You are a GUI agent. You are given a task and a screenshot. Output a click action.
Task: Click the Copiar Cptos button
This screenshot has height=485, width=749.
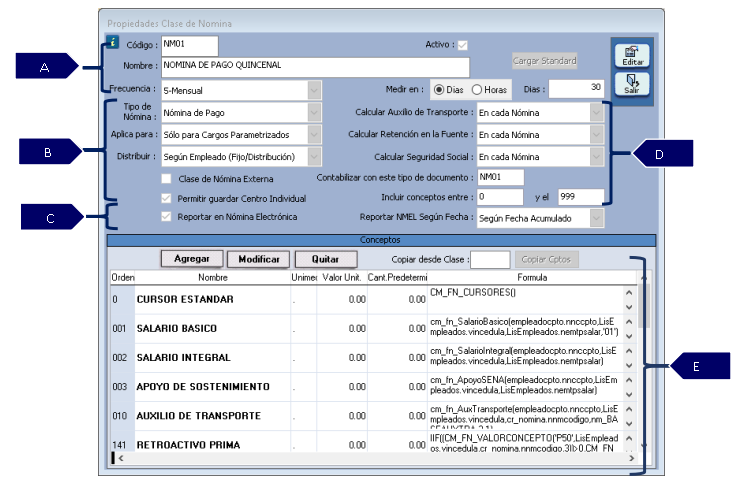pos(546,259)
